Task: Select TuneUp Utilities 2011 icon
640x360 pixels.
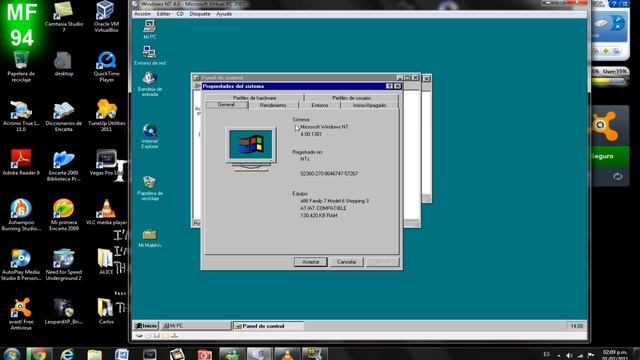Action: point(107,116)
